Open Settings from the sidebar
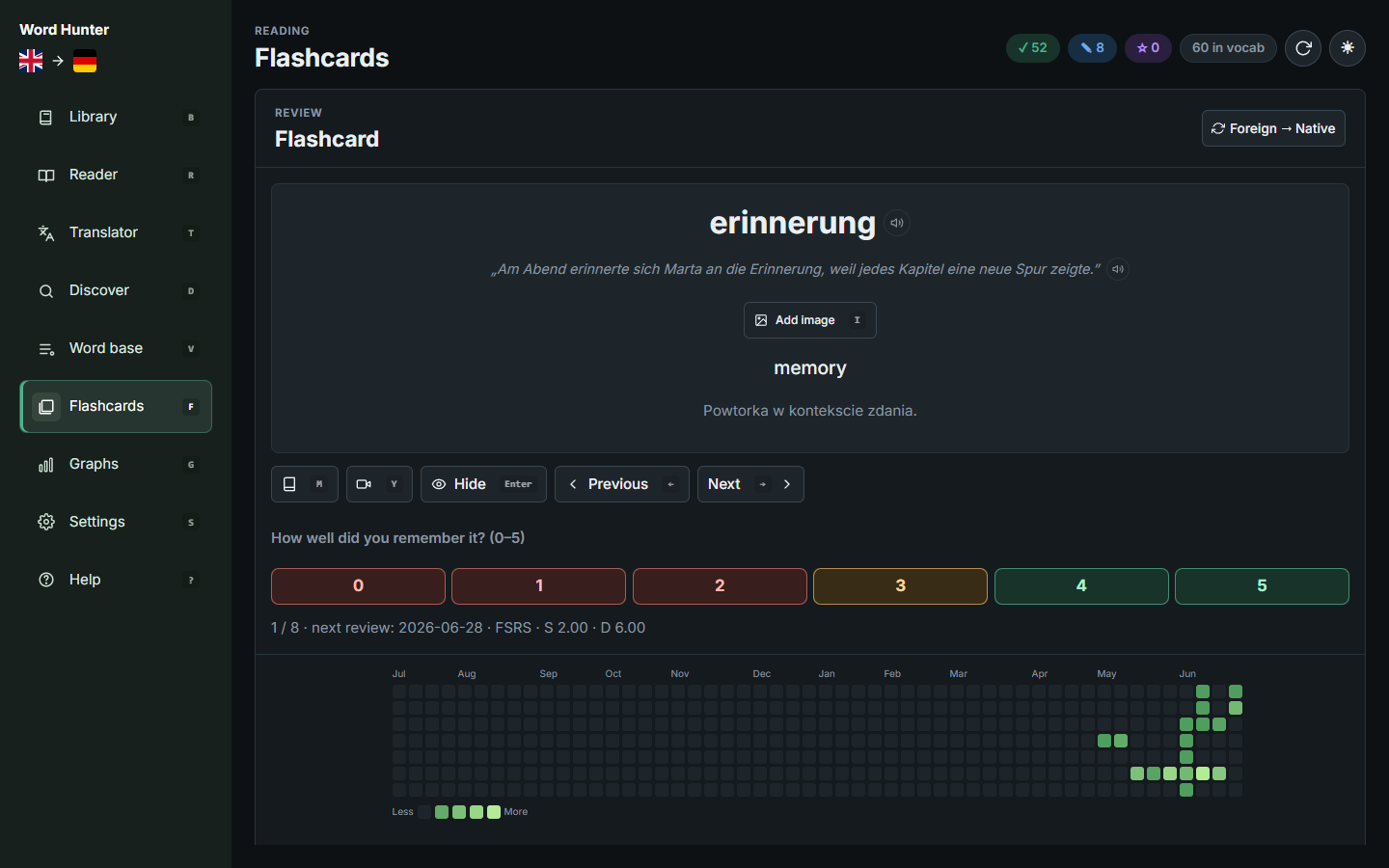Viewport: 1389px width, 868px height. (116, 522)
